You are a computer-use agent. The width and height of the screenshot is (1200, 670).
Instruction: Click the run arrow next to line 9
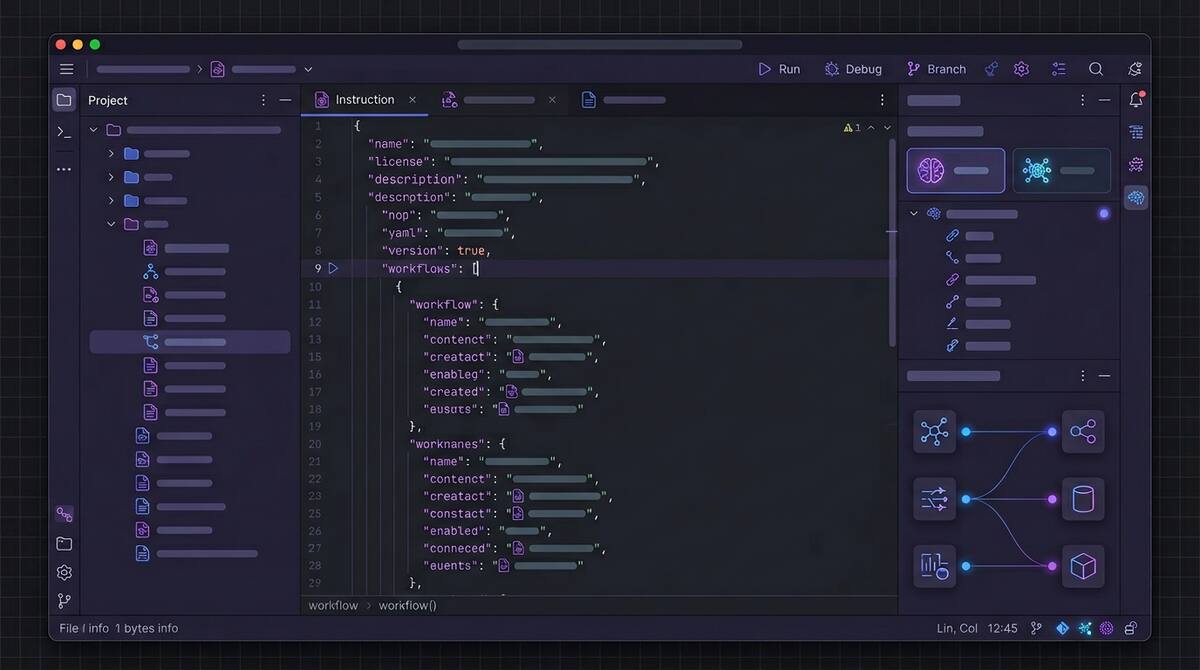tap(334, 268)
